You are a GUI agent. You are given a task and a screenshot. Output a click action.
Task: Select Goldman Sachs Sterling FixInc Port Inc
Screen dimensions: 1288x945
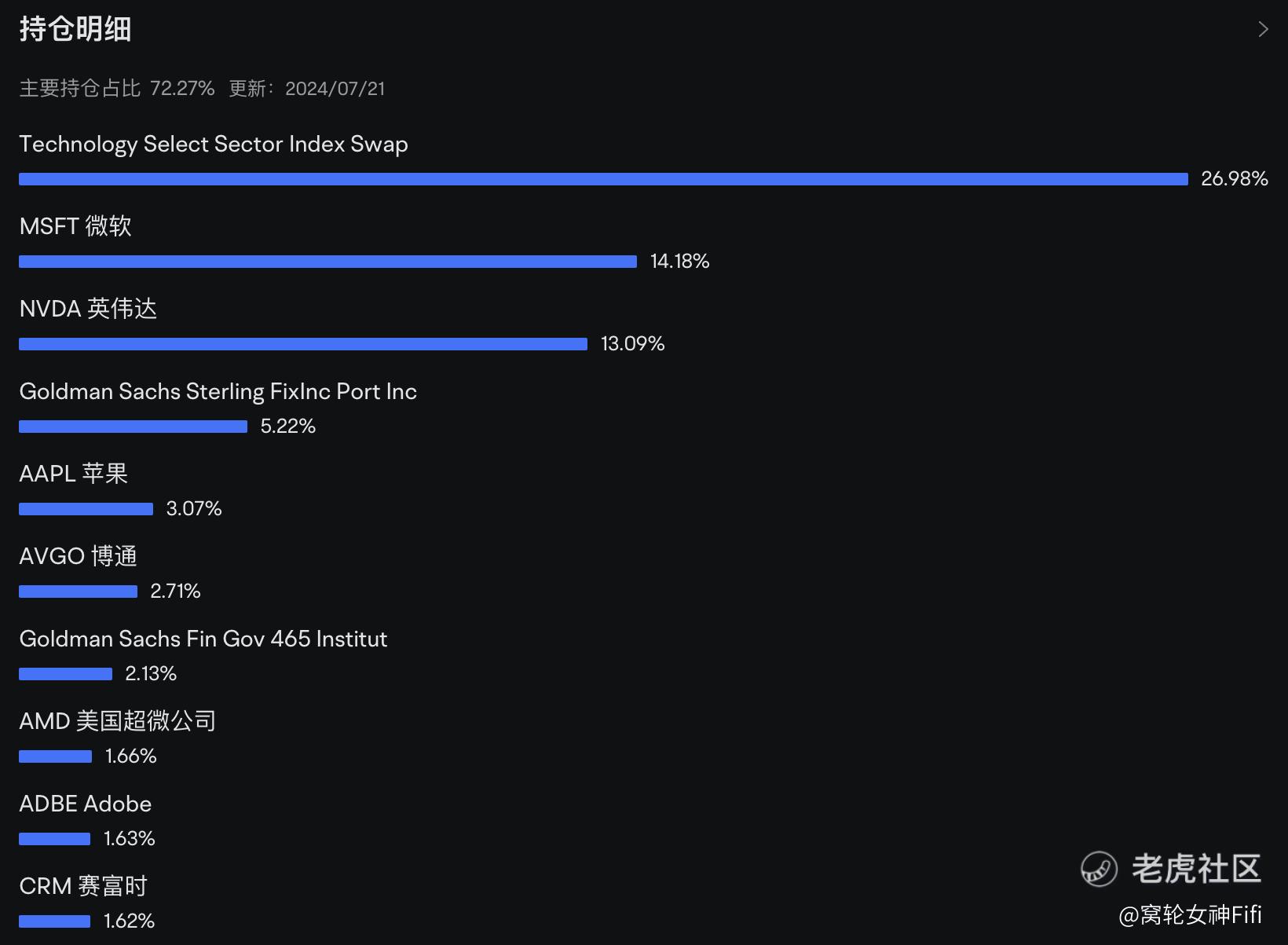[218, 392]
